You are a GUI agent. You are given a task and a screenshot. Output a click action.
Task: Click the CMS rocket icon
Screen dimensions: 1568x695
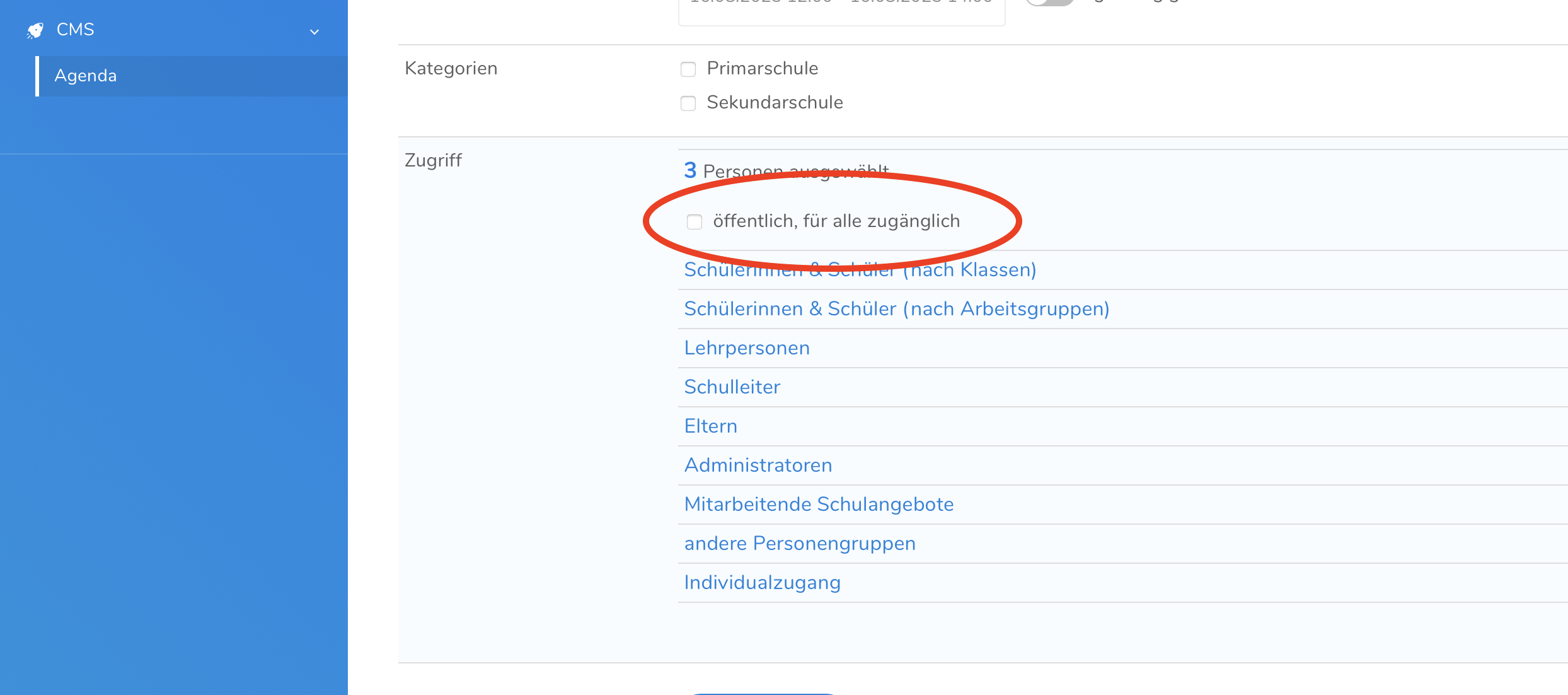click(35, 30)
